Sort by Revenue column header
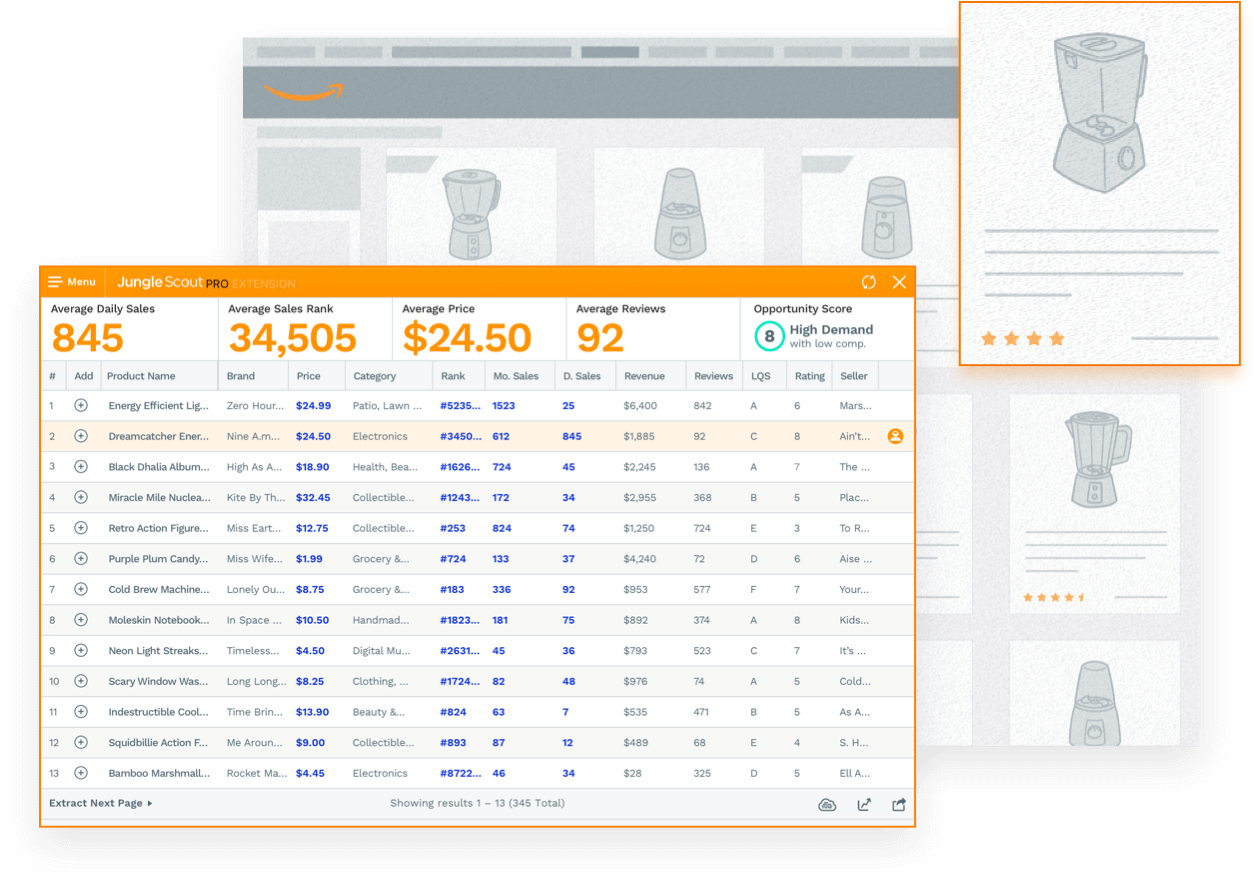 pyautogui.click(x=645, y=376)
